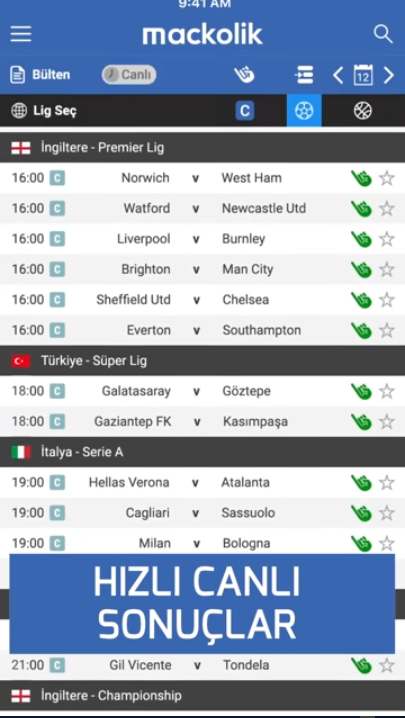
Task: Select the football sport tab icon
Action: pos(304,110)
